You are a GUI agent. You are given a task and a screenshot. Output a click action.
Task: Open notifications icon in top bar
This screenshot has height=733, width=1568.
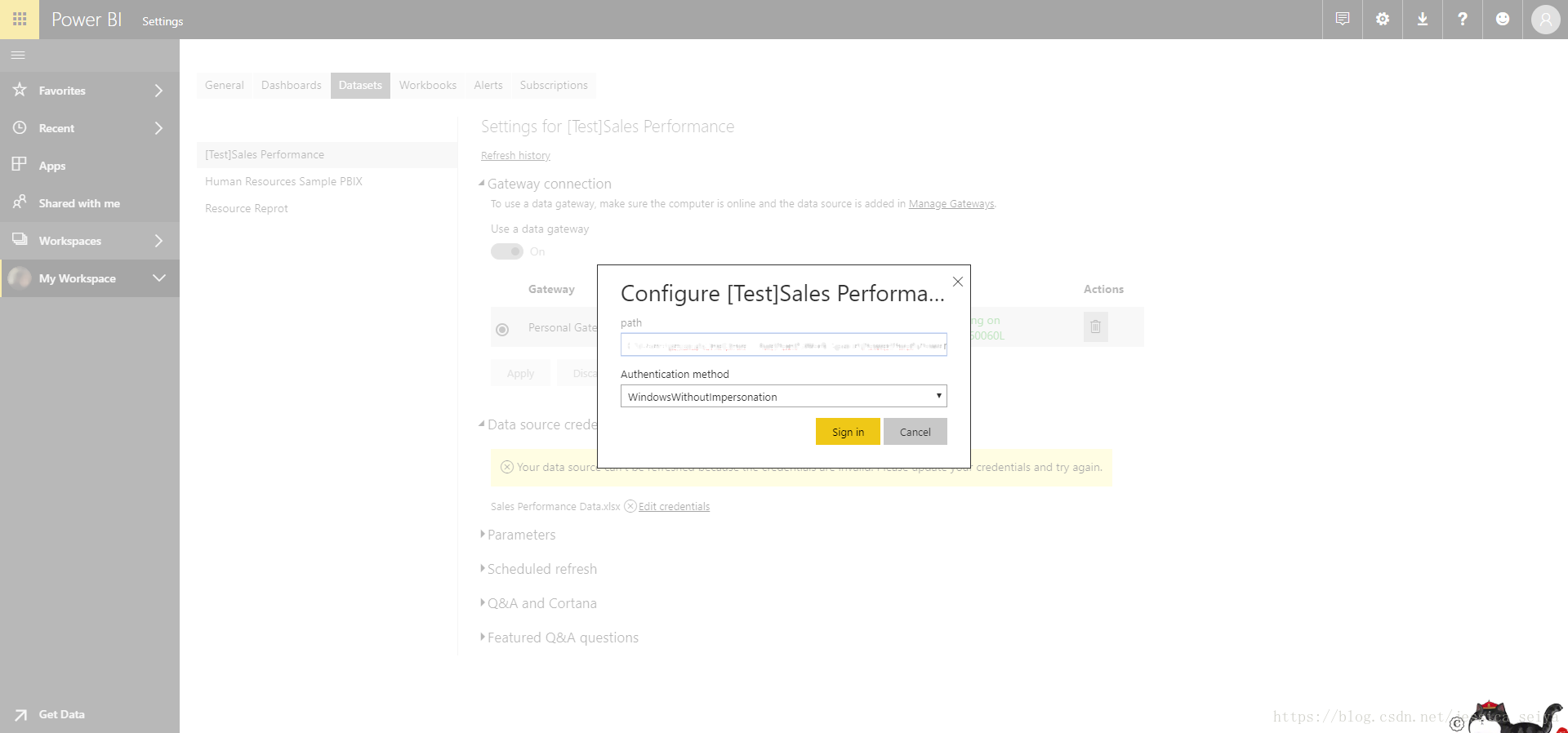pyautogui.click(x=1342, y=19)
